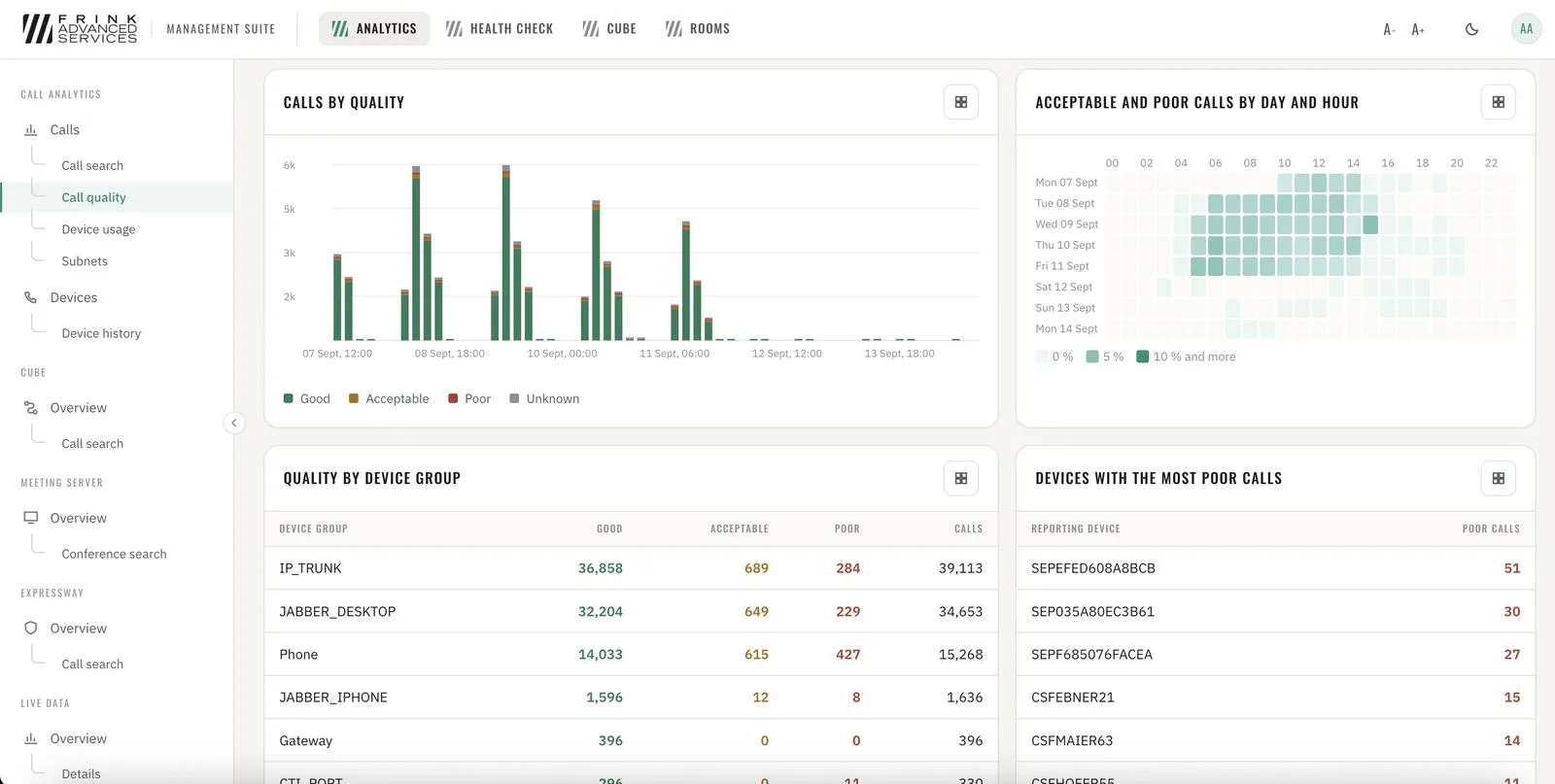Click the darkest Wed 09 Sept heatmap cell
This screenshot has height=784, width=1555.
pyautogui.click(x=1370, y=224)
